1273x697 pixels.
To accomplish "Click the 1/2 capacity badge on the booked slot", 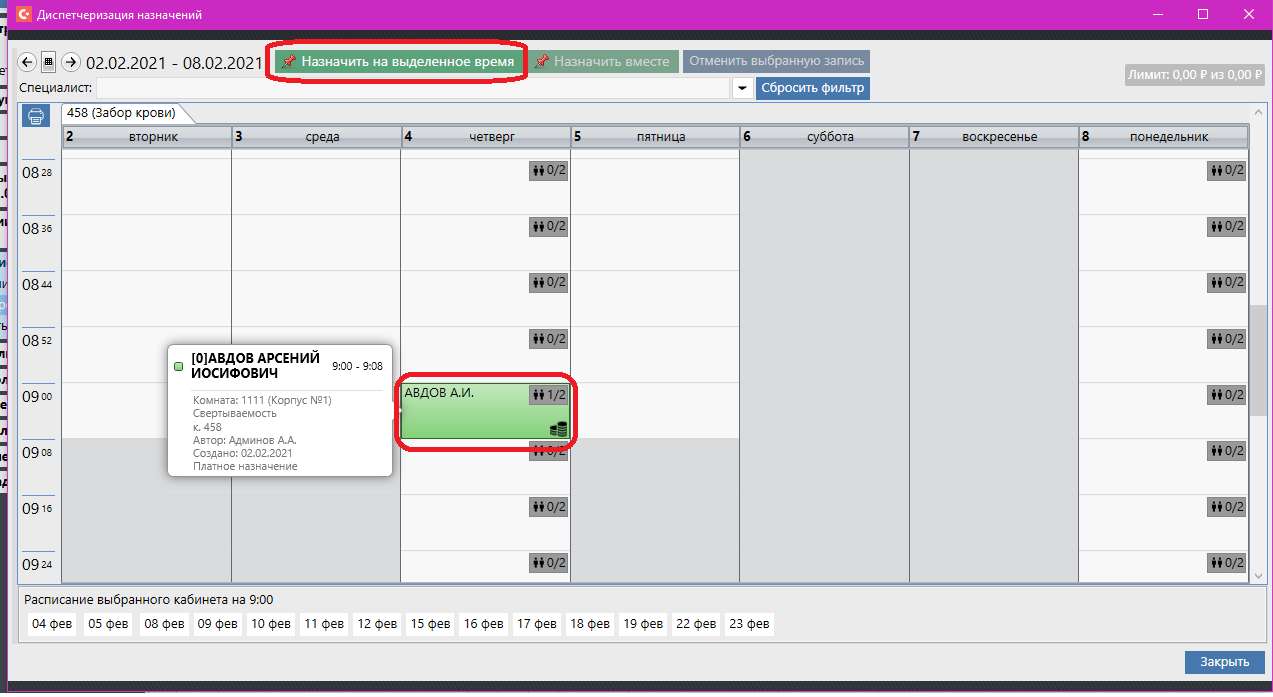I will (549, 395).
